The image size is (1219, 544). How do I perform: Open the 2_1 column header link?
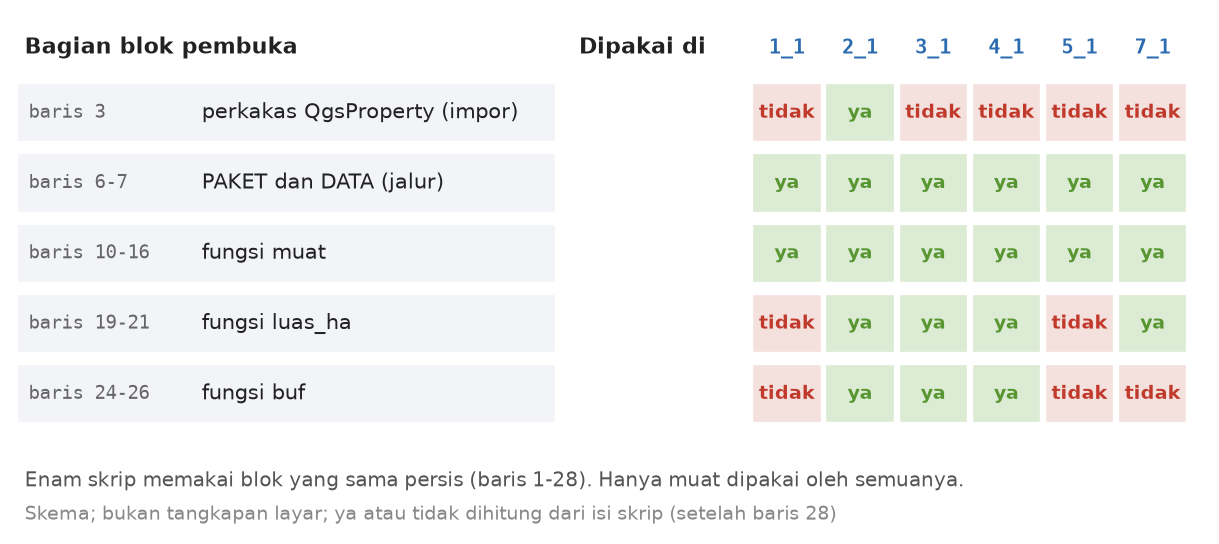tap(860, 47)
